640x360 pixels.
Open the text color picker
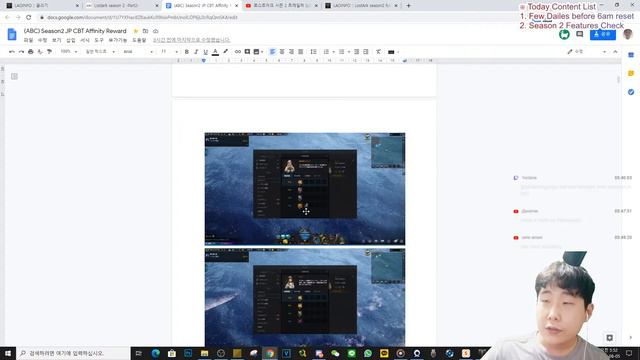click(x=215, y=52)
